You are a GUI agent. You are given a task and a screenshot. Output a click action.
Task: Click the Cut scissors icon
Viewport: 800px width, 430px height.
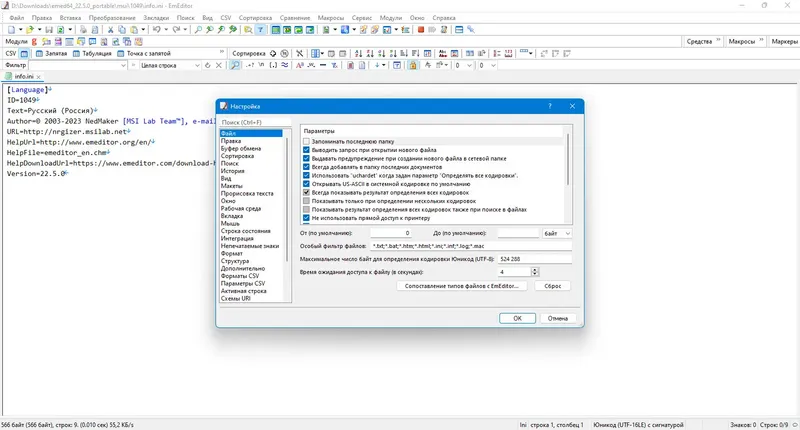pyautogui.click(x=110, y=30)
